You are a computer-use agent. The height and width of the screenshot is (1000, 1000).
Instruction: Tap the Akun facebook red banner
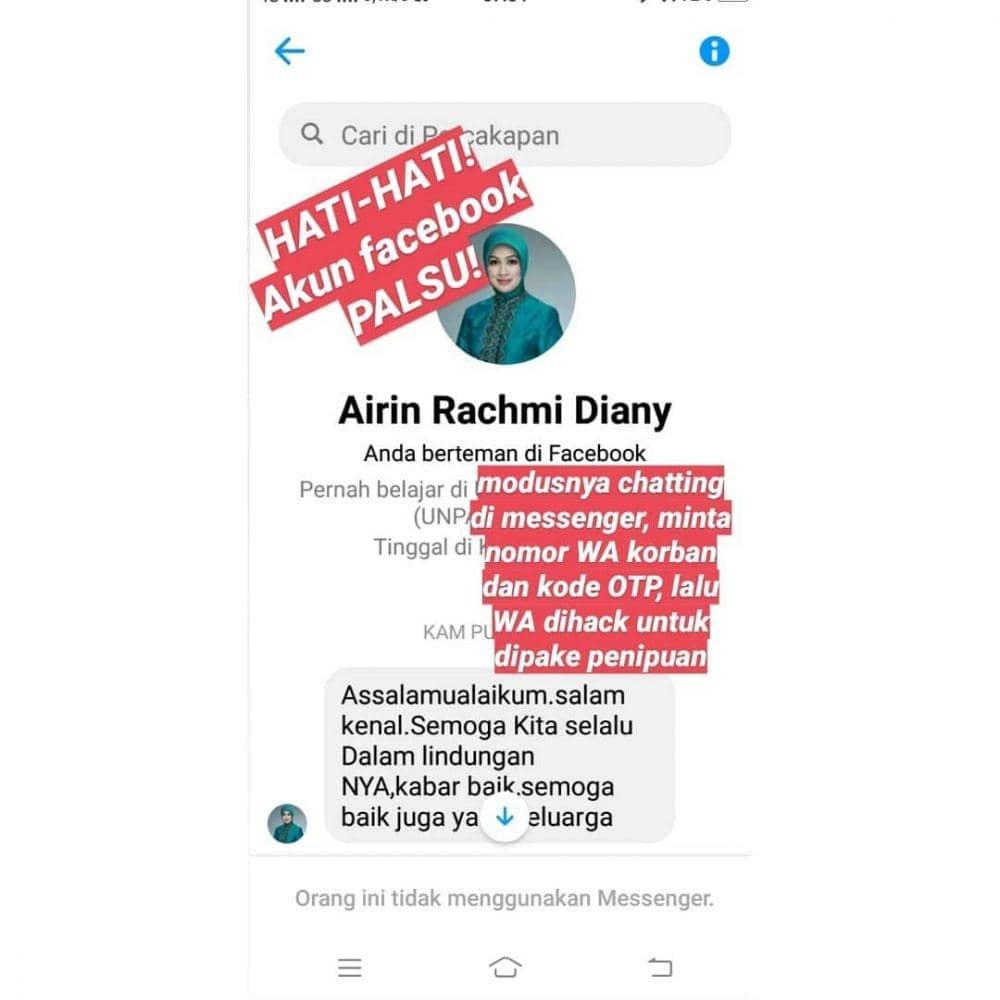[x=390, y=247]
